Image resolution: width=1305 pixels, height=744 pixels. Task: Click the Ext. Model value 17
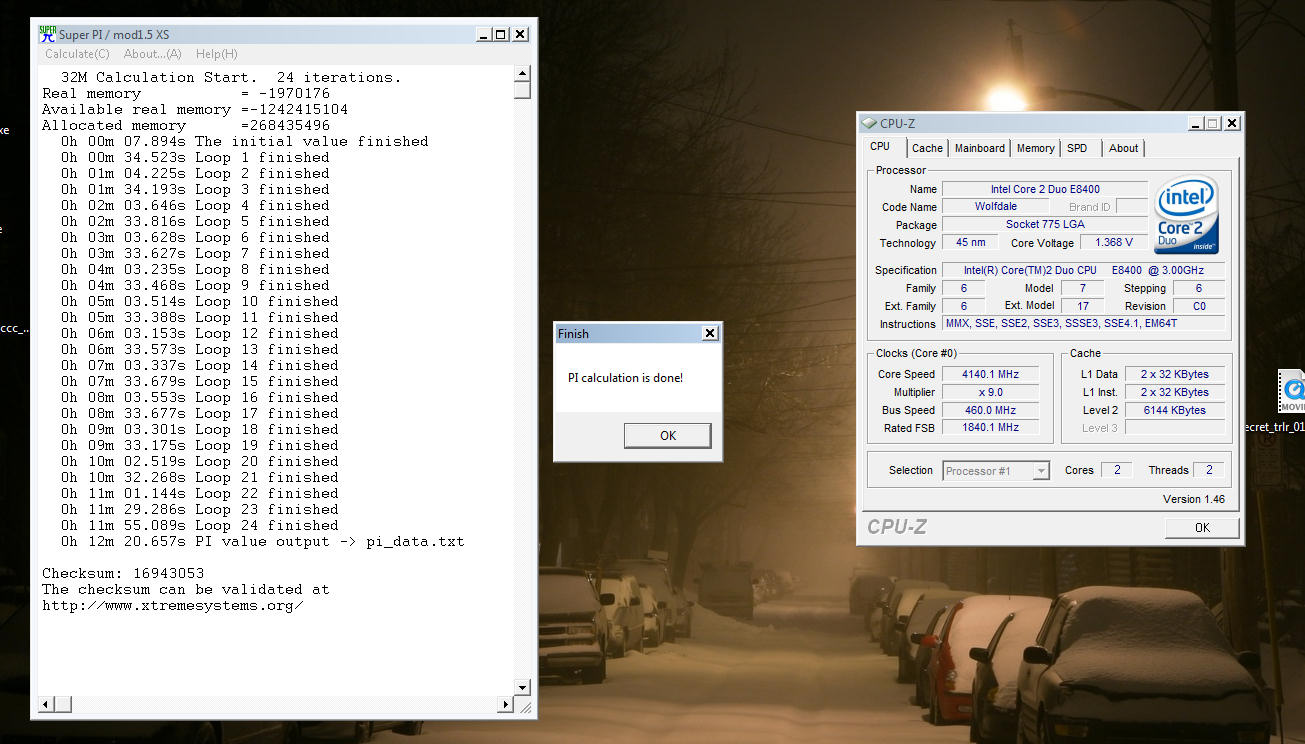(x=1082, y=306)
